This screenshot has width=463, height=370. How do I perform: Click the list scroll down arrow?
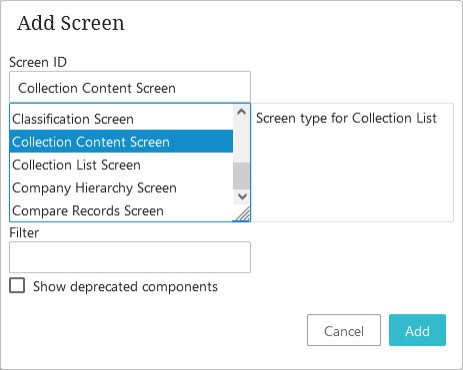pos(242,196)
